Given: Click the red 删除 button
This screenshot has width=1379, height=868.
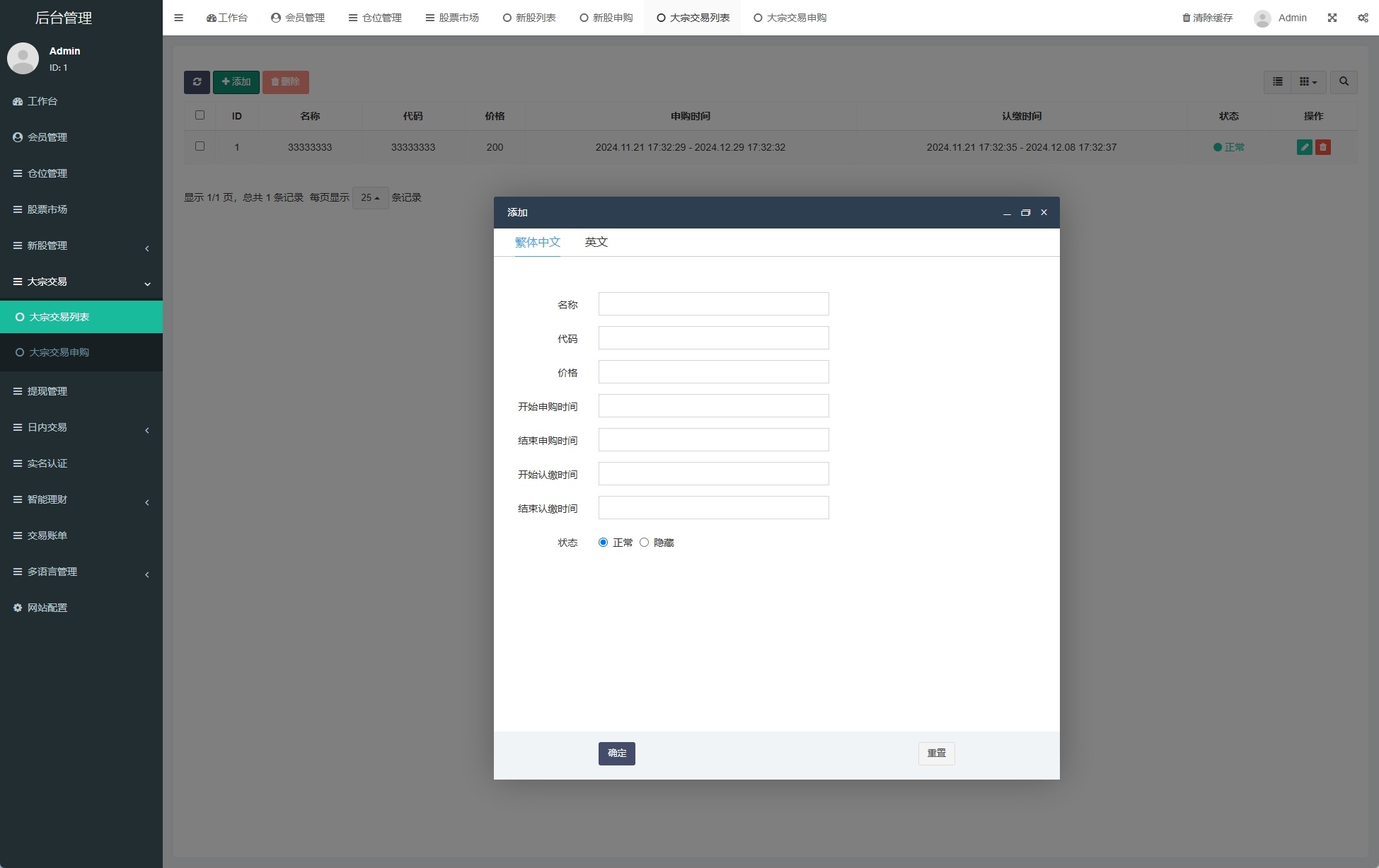Looking at the screenshot, I should click(x=286, y=82).
